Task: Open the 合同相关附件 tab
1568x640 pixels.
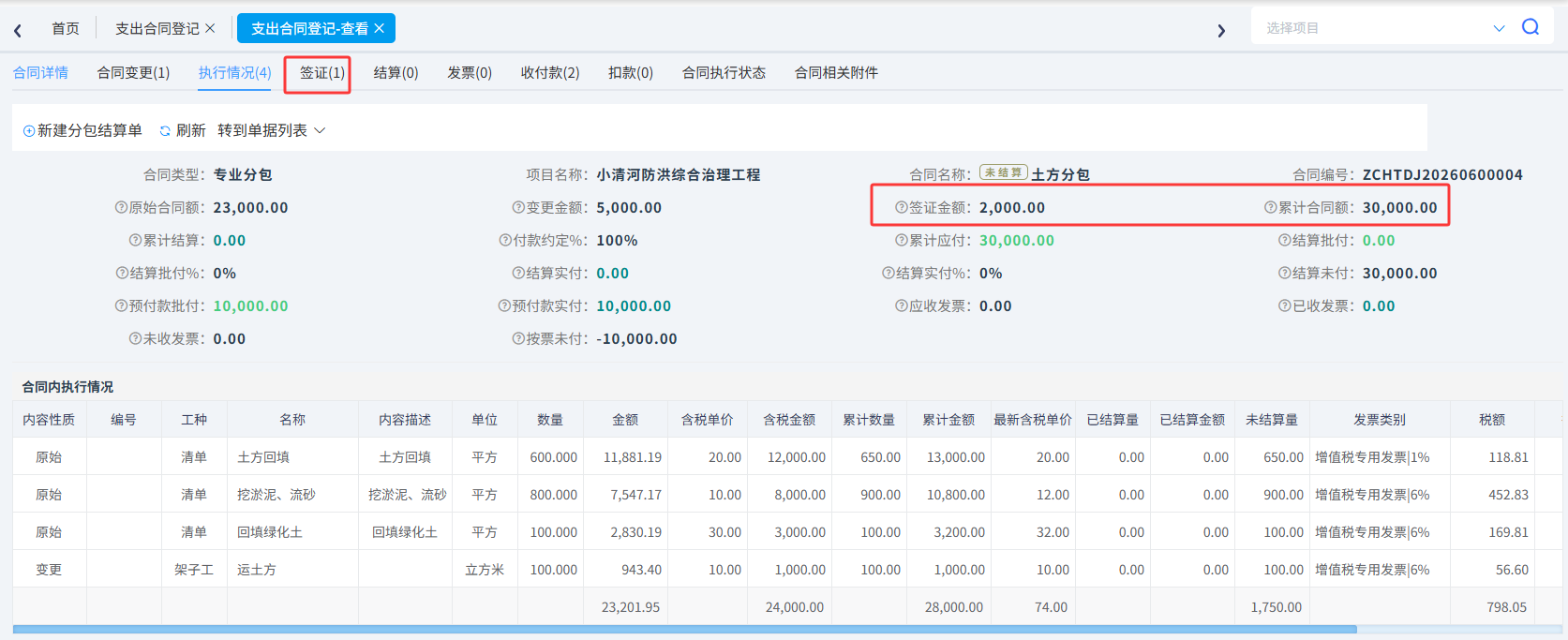Action: (836, 72)
